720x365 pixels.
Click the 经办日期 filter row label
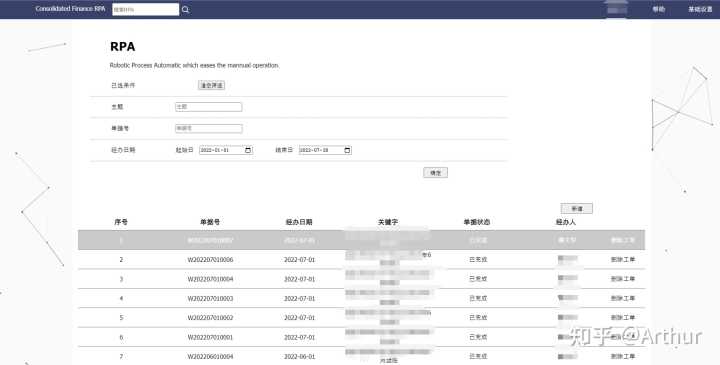pos(123,150)
